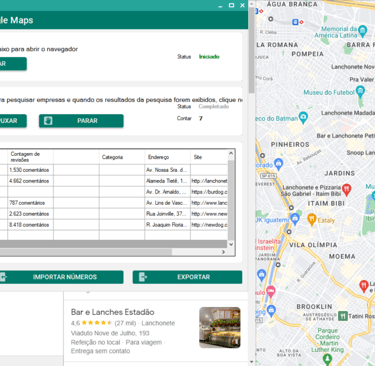Viewport: 375px width, 366px height.
Task: Close the extractor window
Action: pyautogui.click(x=242, y=5)
